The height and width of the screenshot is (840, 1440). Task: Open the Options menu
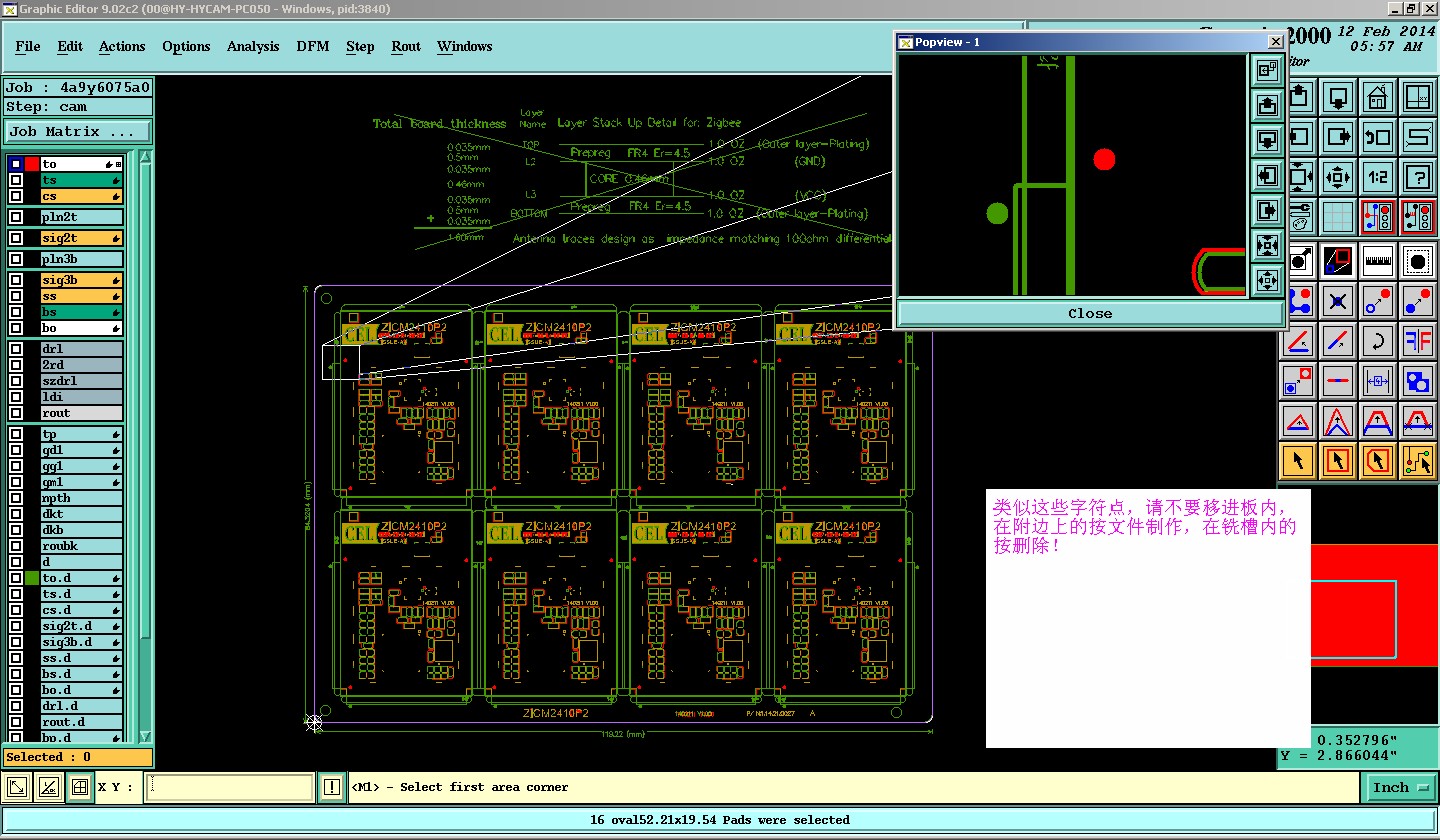coord(186,46)
